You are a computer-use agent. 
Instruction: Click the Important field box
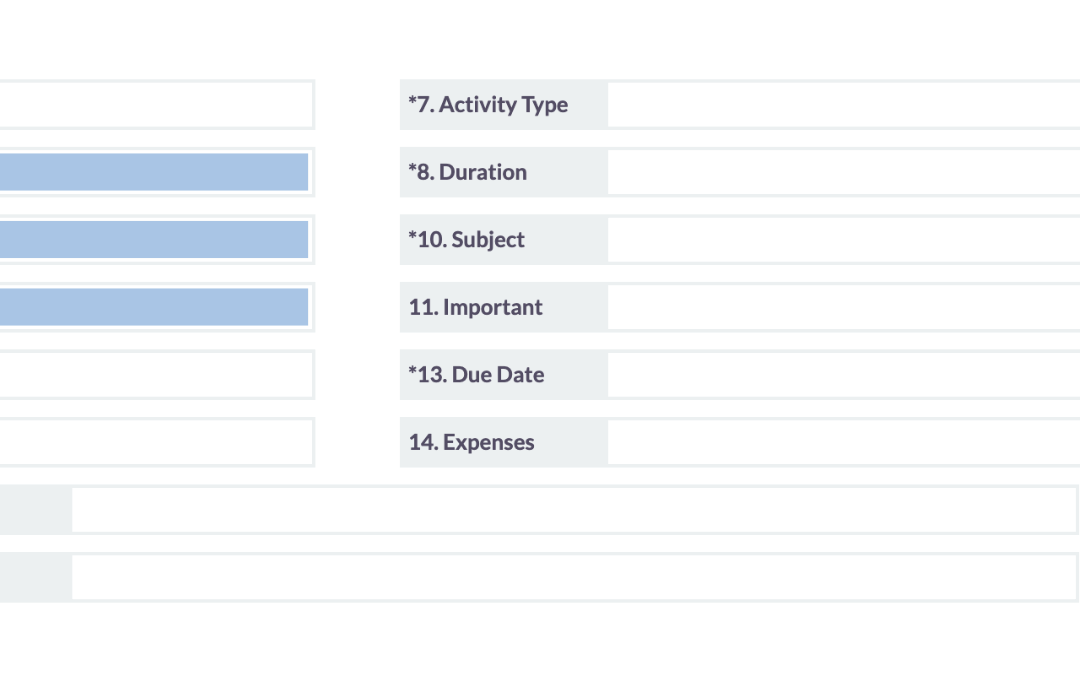[842, 307]
